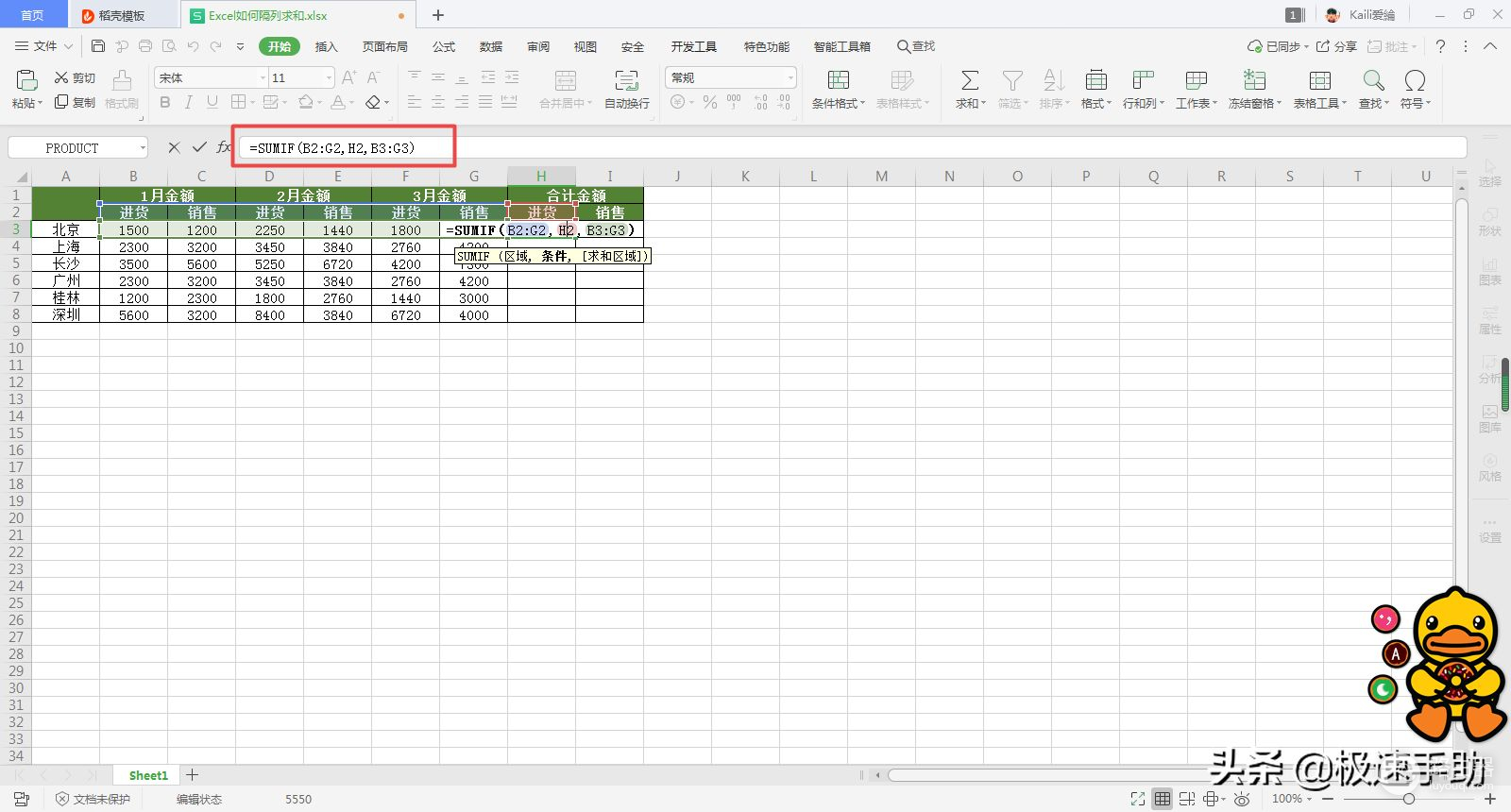
Task: Confirm formula with the checkmark icon
Action: pos(199,147)
